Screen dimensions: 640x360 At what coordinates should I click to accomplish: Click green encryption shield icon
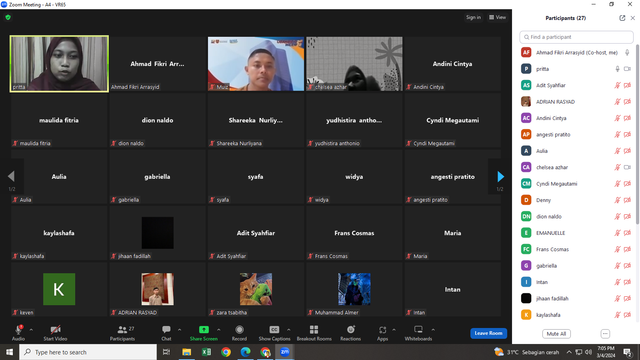(x=8, y=18)
